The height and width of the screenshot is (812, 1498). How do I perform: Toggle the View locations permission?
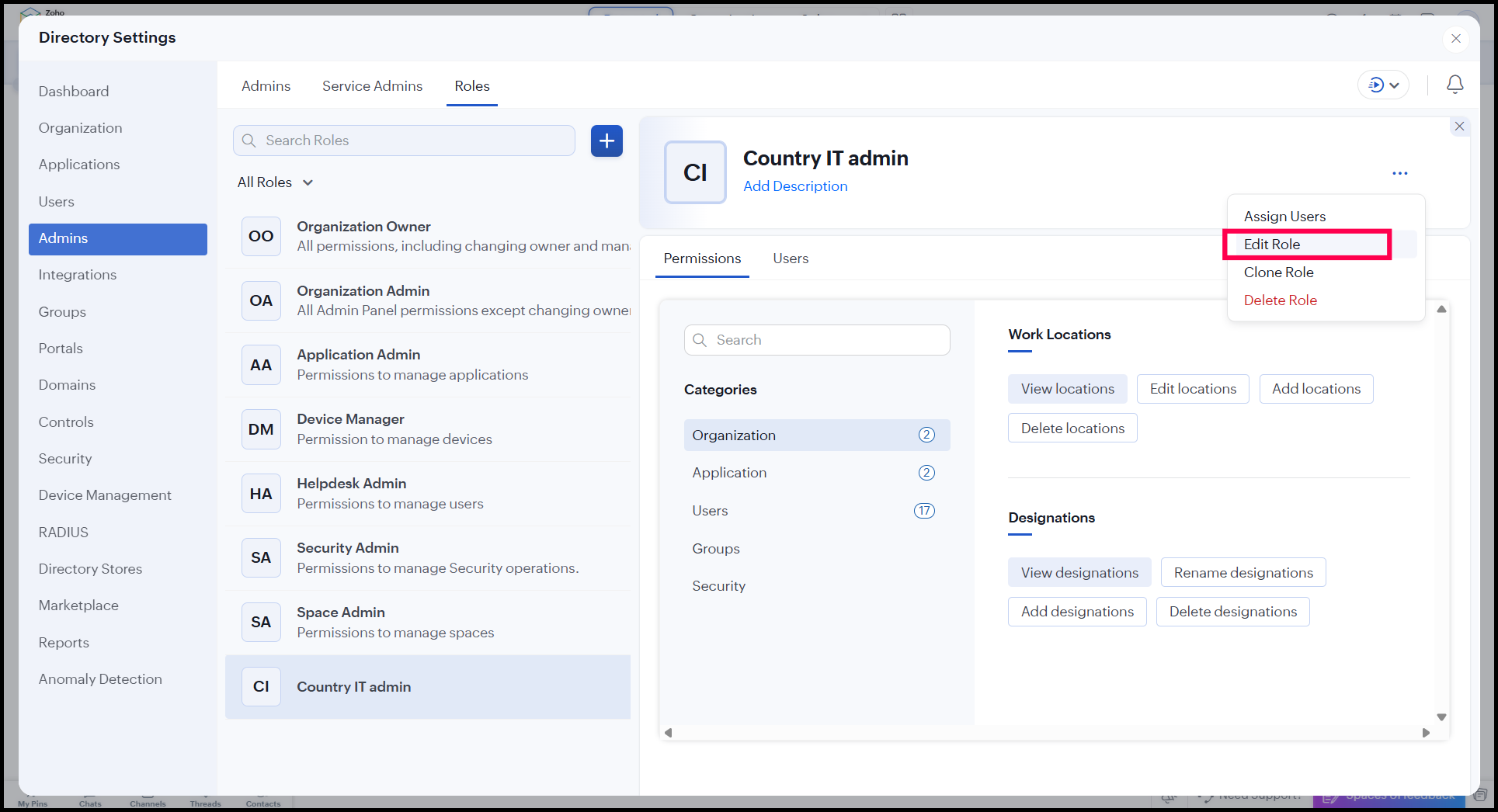(x=1067, y=389)
